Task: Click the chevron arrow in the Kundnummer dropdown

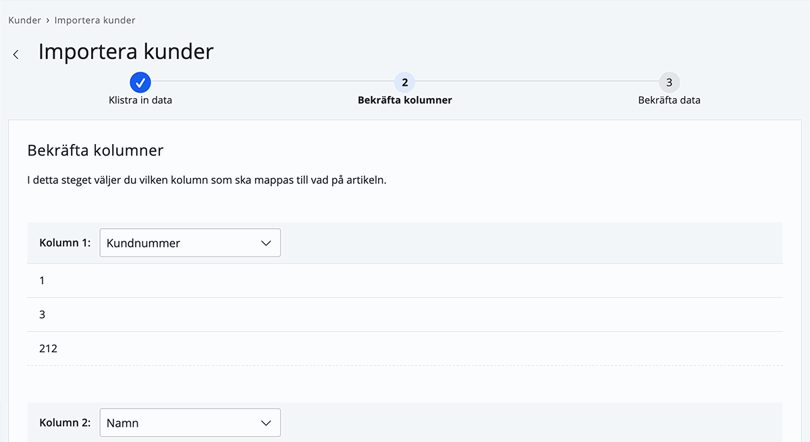Action: click(x=266, y=243)
